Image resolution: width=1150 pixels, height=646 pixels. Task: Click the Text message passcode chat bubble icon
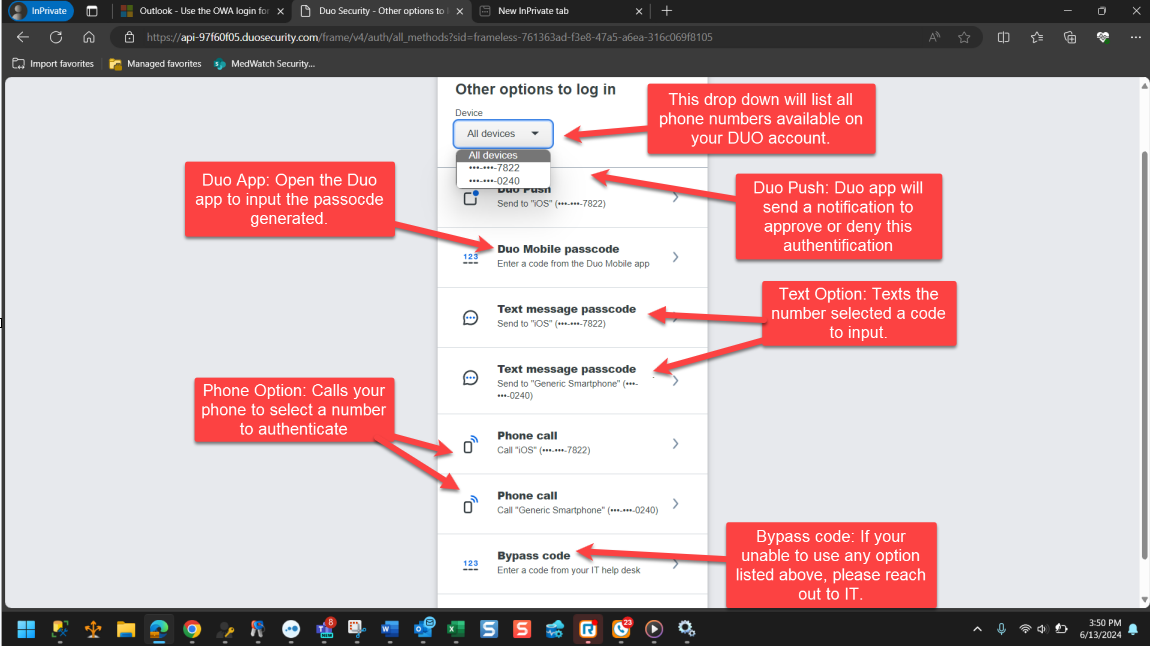point(470,316)
